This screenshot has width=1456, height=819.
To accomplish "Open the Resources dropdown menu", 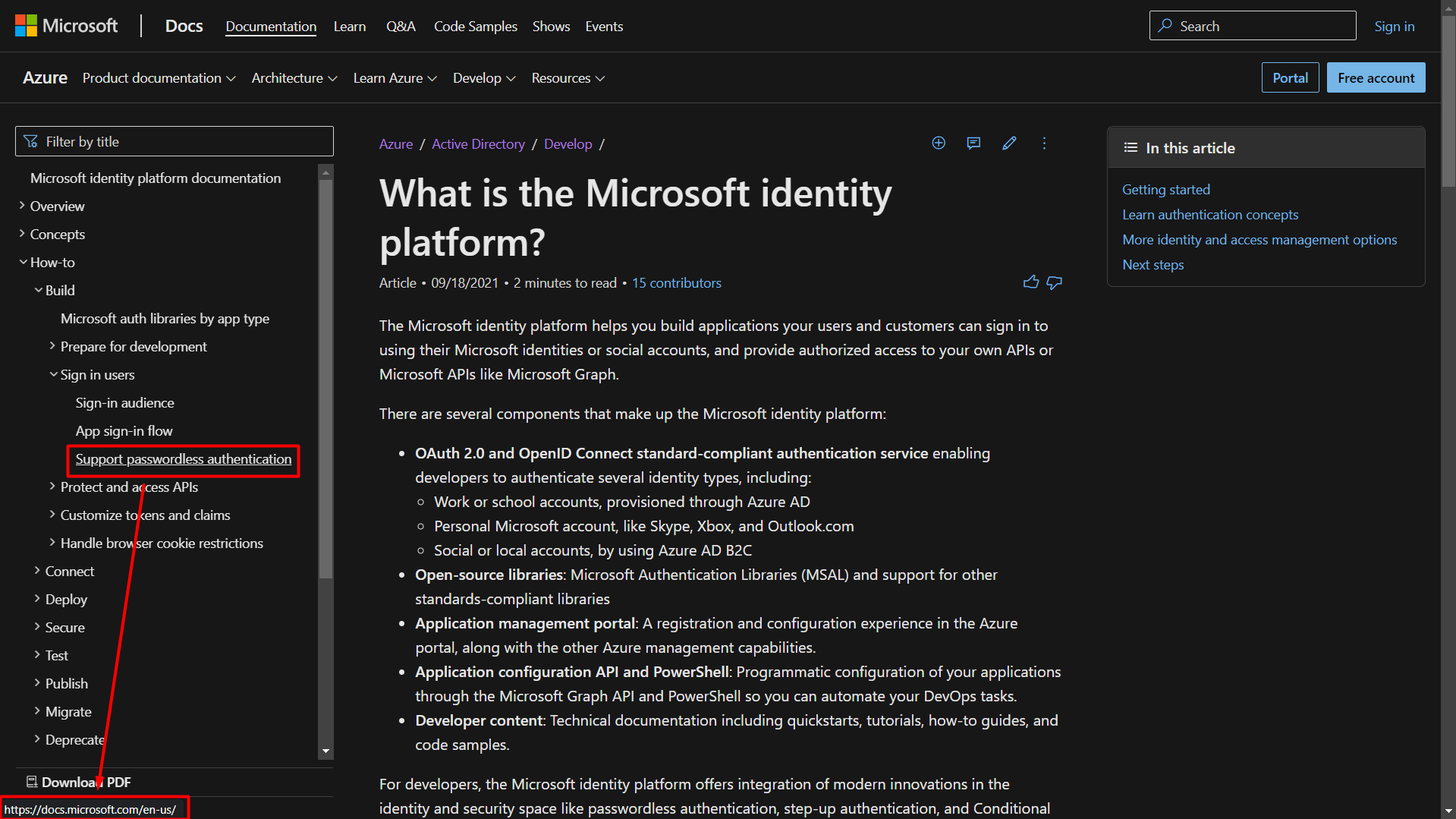I will click(x=568, y=78).
